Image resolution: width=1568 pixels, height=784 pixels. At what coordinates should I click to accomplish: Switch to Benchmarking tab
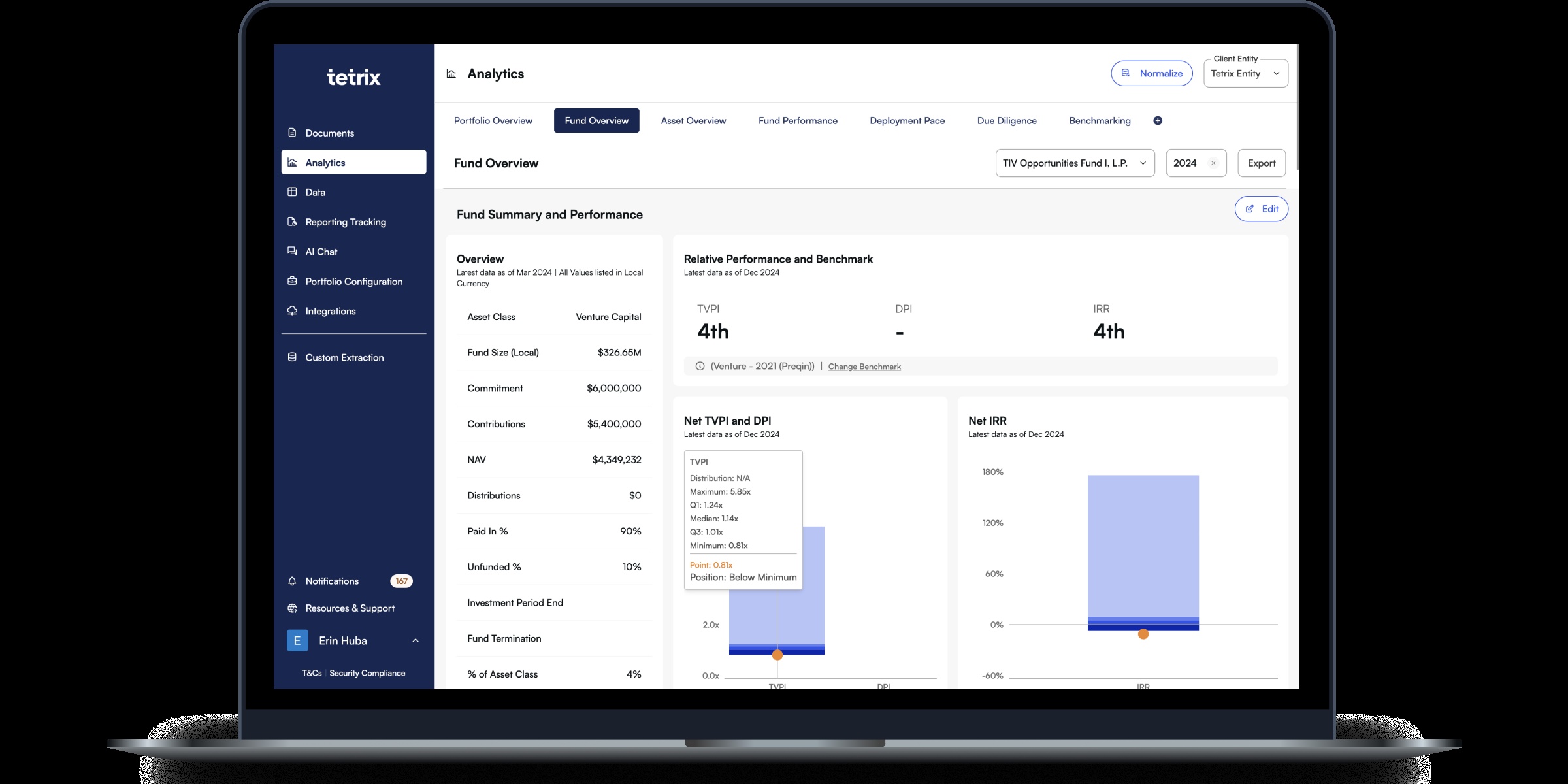point(1100,121)
